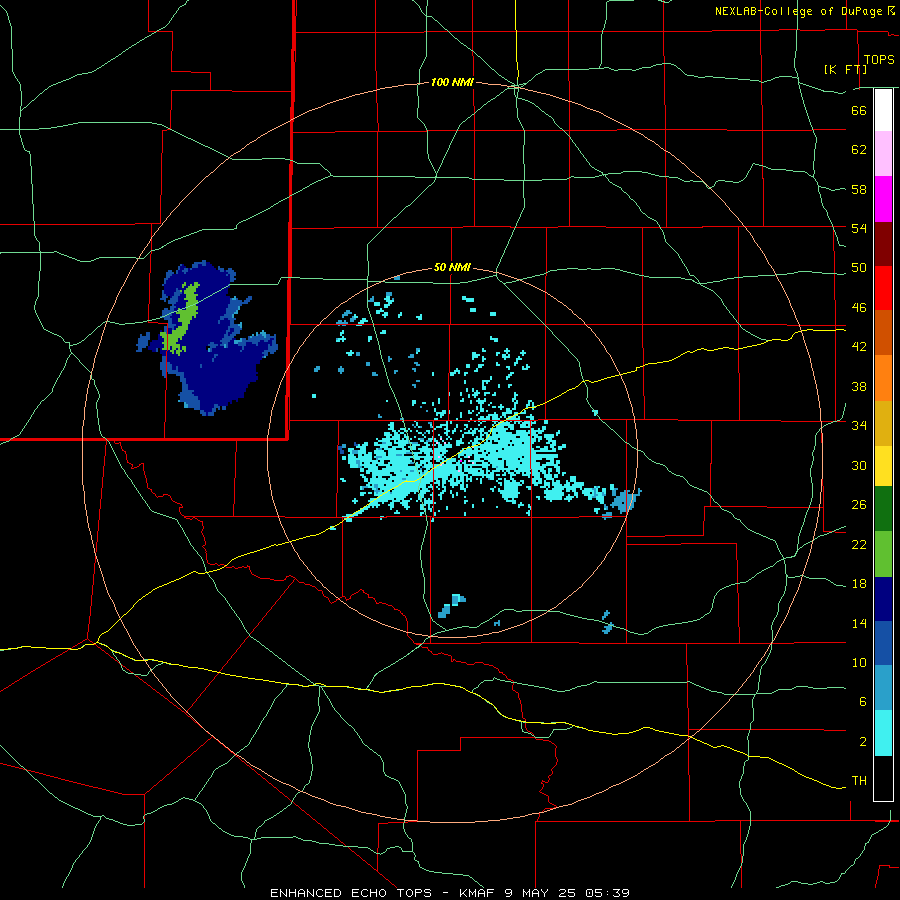Click the 26 legend value
The image size is (900, 900).
pos(859,505)
